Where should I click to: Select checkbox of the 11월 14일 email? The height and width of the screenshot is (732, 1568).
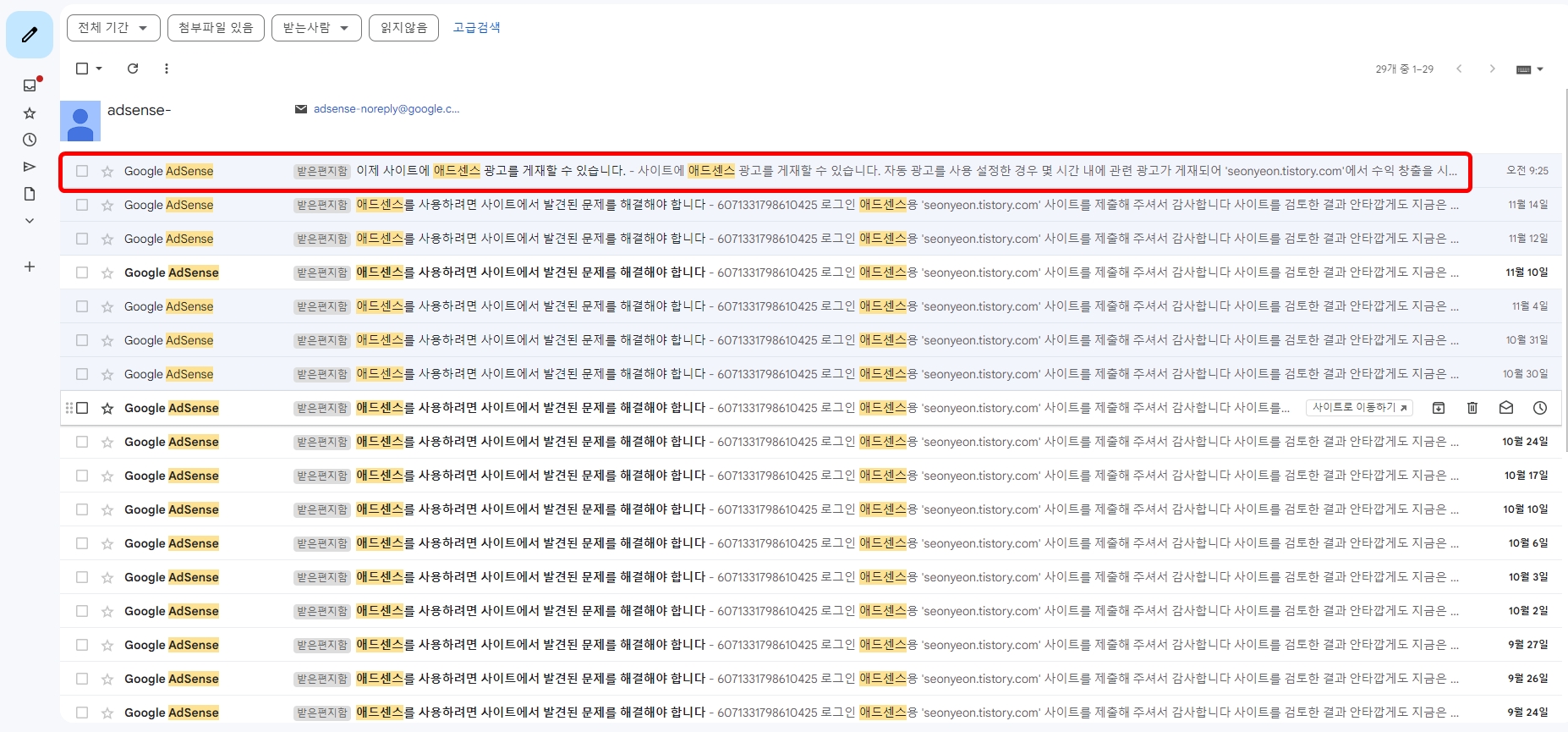click(82, 205)
